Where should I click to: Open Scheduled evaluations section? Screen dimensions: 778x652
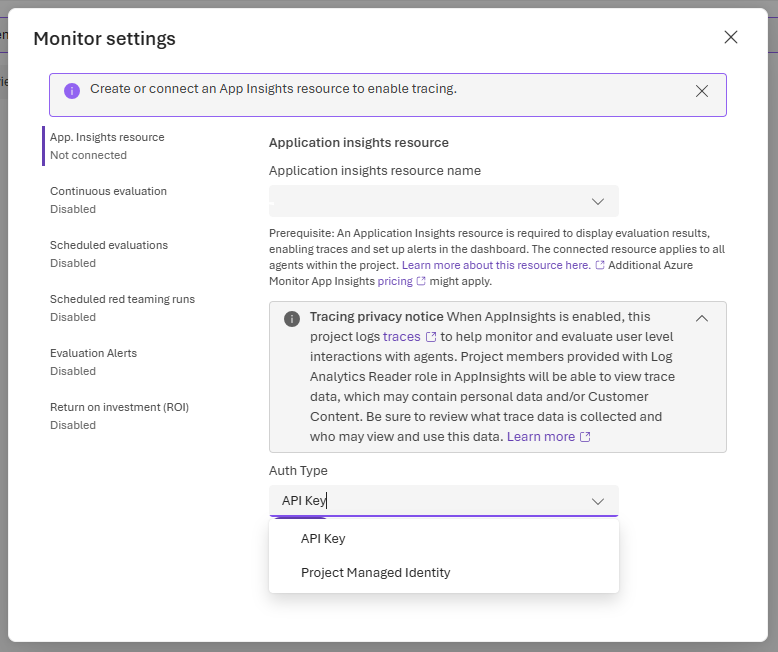[x=109, y=254]
